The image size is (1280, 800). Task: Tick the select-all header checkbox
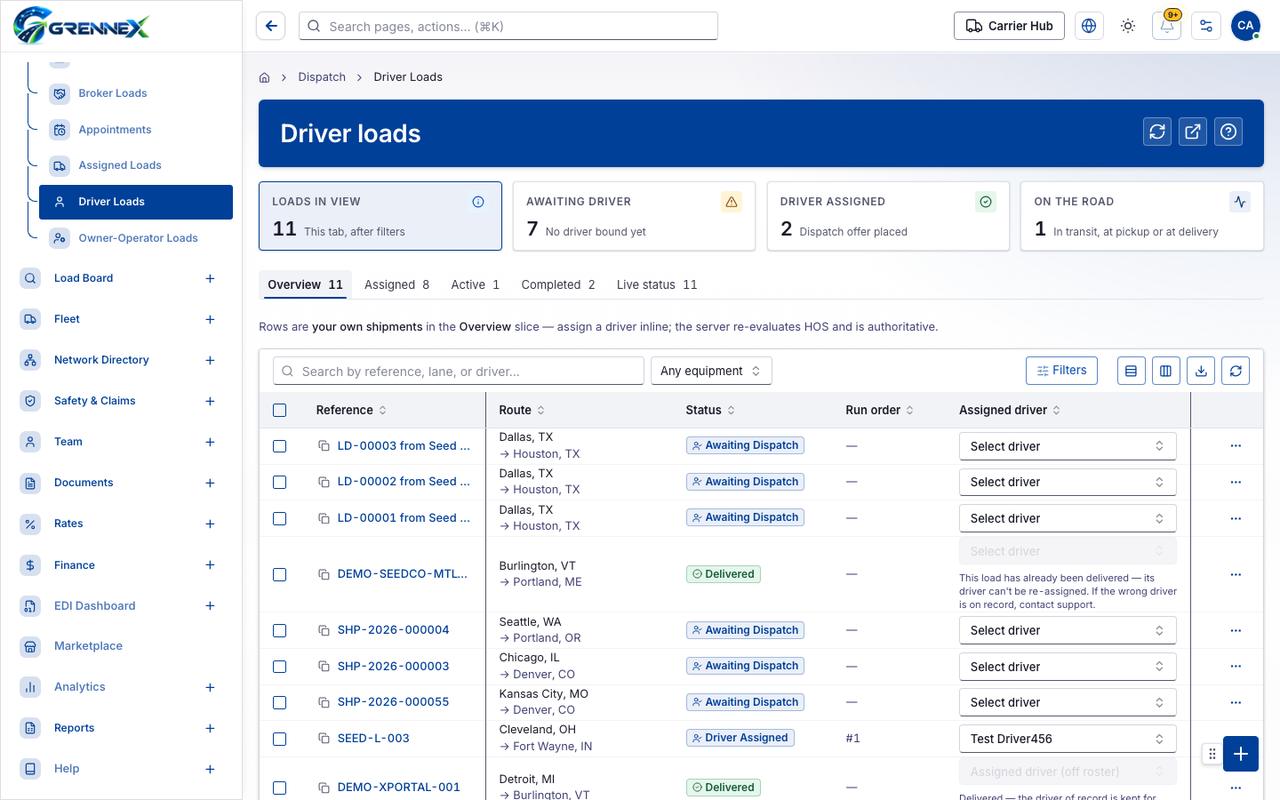tap(280, 410)
